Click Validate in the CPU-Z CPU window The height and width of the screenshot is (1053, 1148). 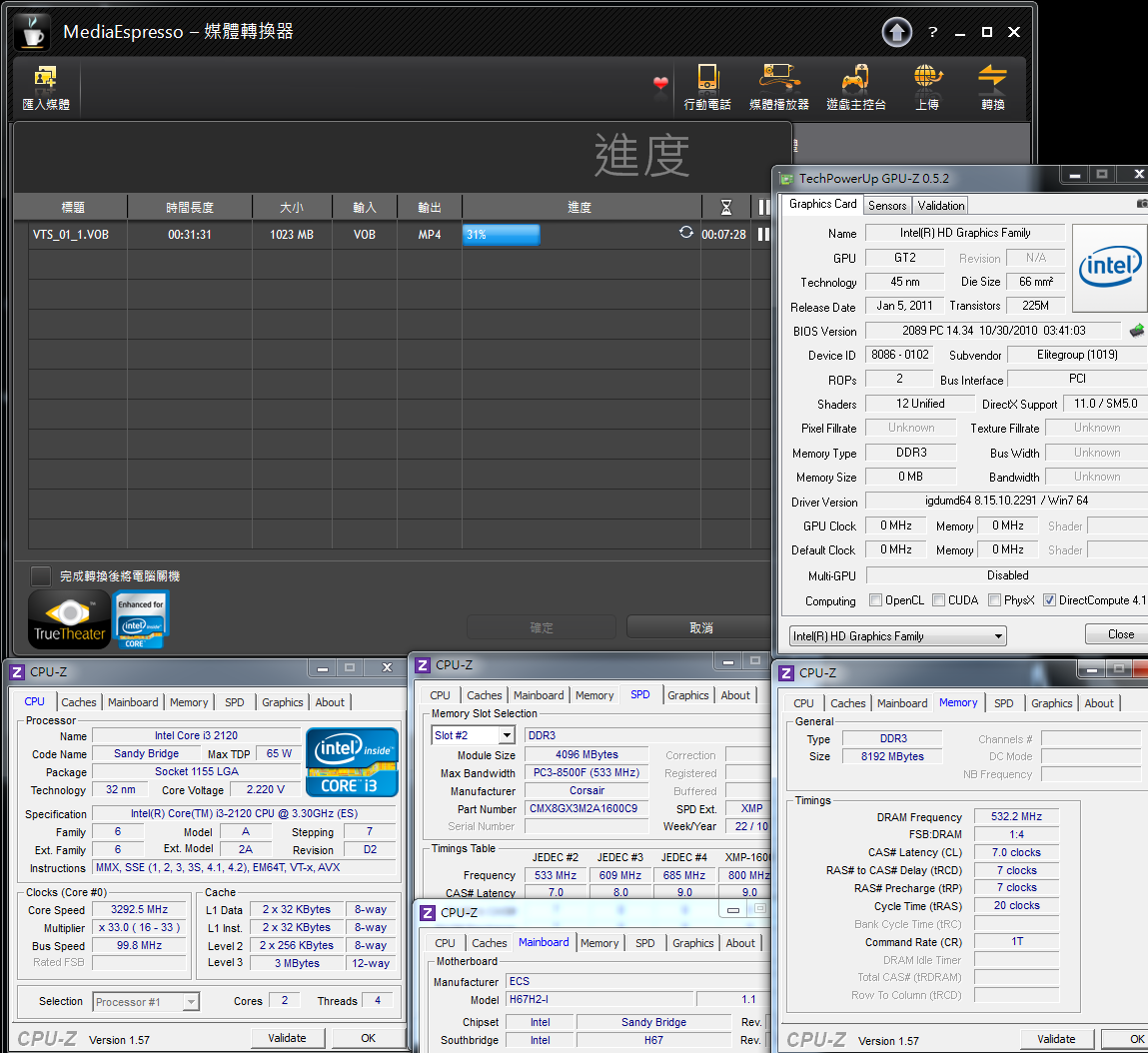click(x=287, y=1038)
